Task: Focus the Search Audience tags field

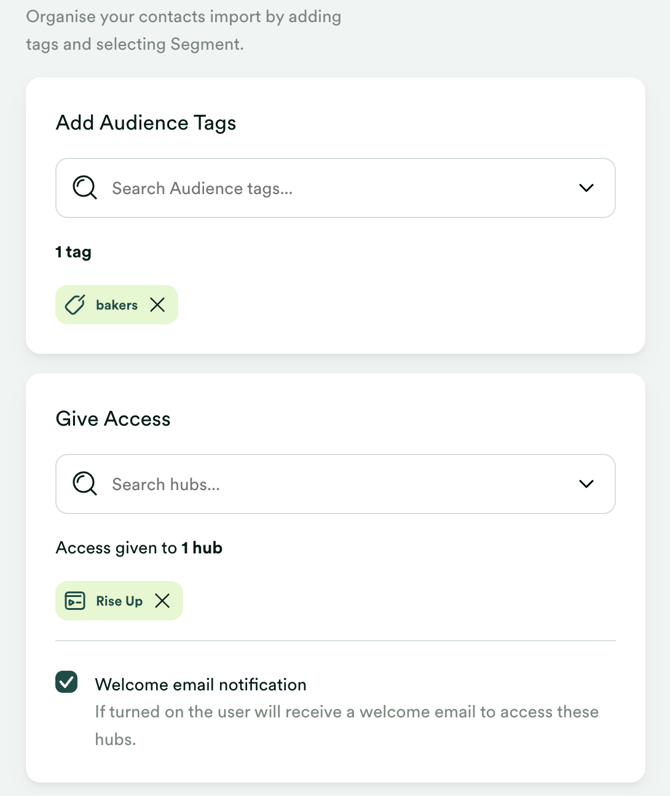Action: (336, 188)
